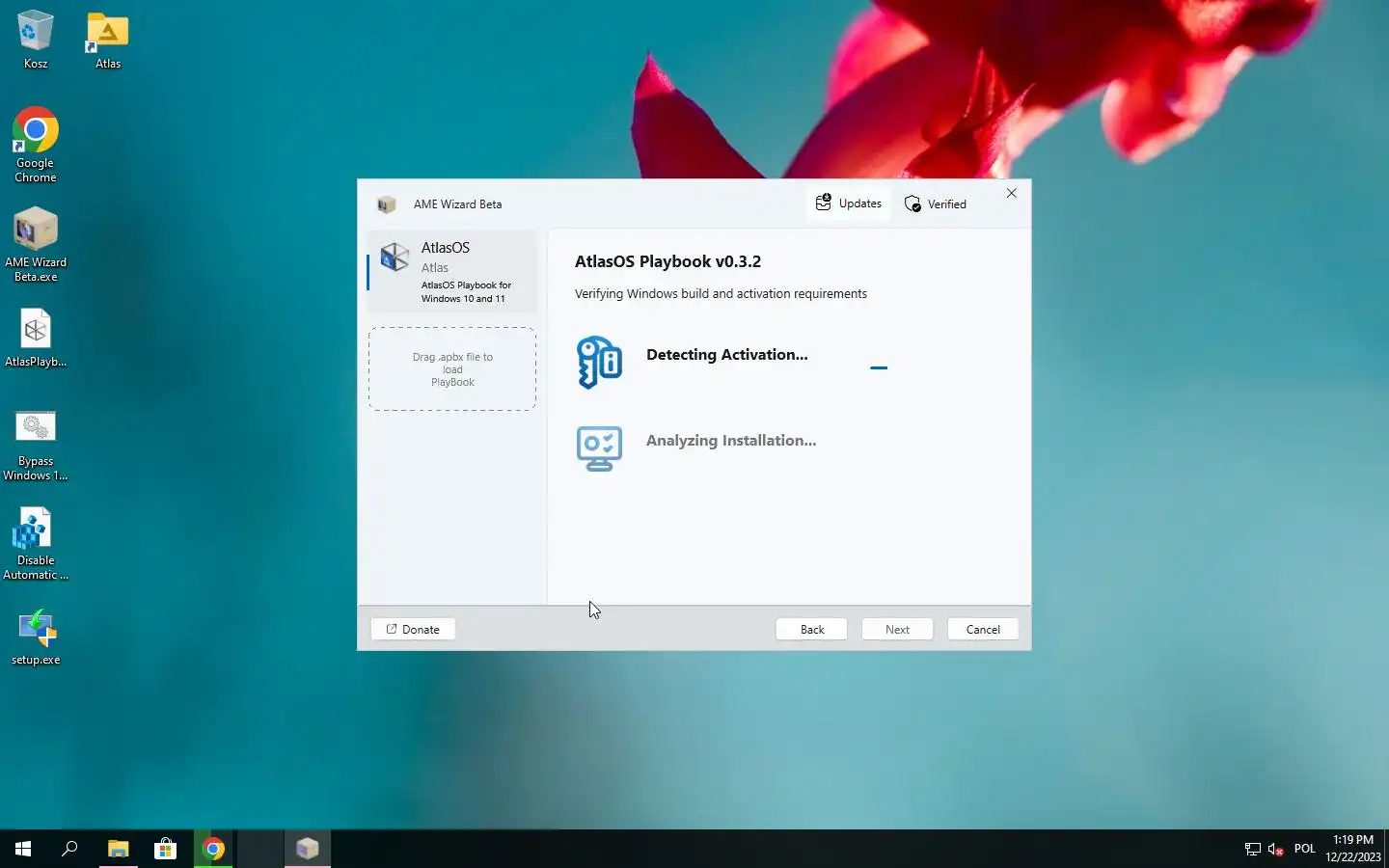Open muted volume tray icon
1389x868 pixels.
[1276, 849]
